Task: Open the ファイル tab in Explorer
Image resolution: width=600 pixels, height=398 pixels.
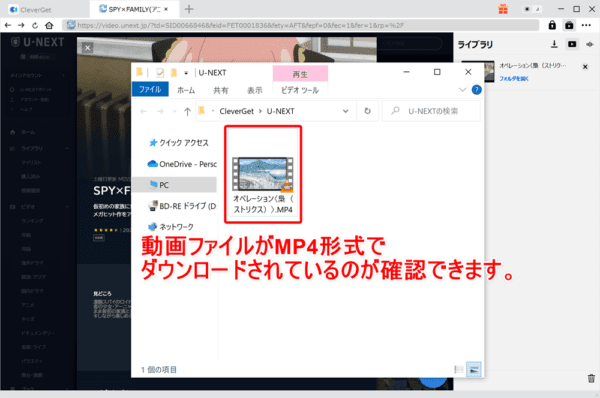Action: pos(150,89)
